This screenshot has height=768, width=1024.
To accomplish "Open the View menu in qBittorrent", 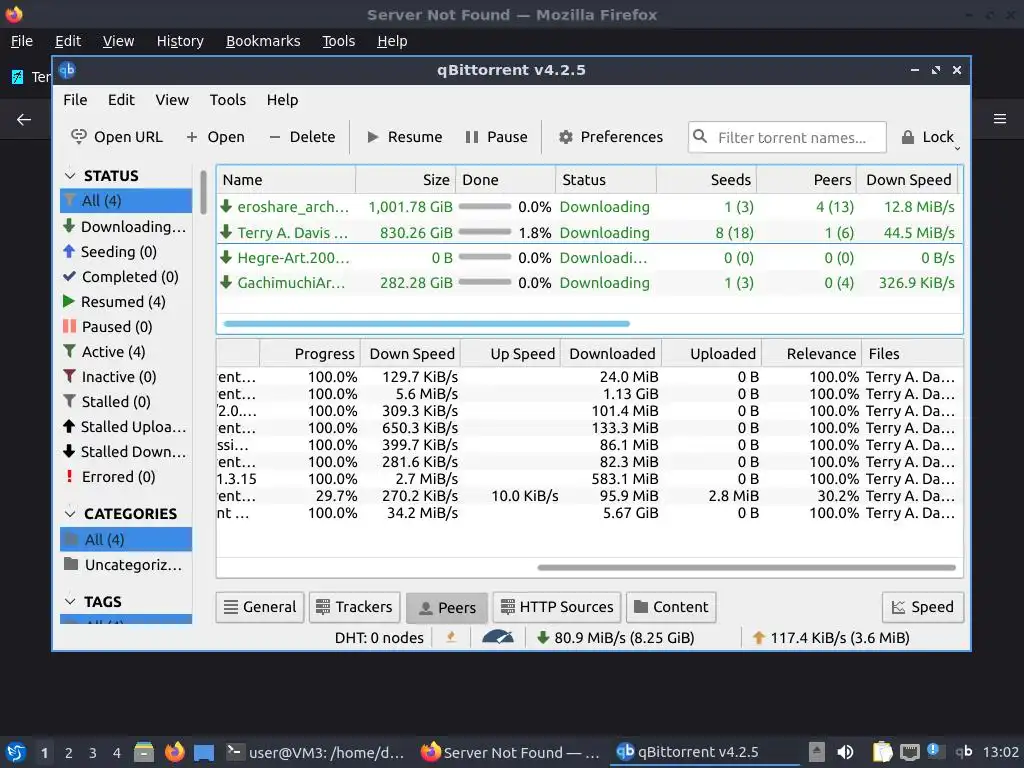I will tap(172, 100).
